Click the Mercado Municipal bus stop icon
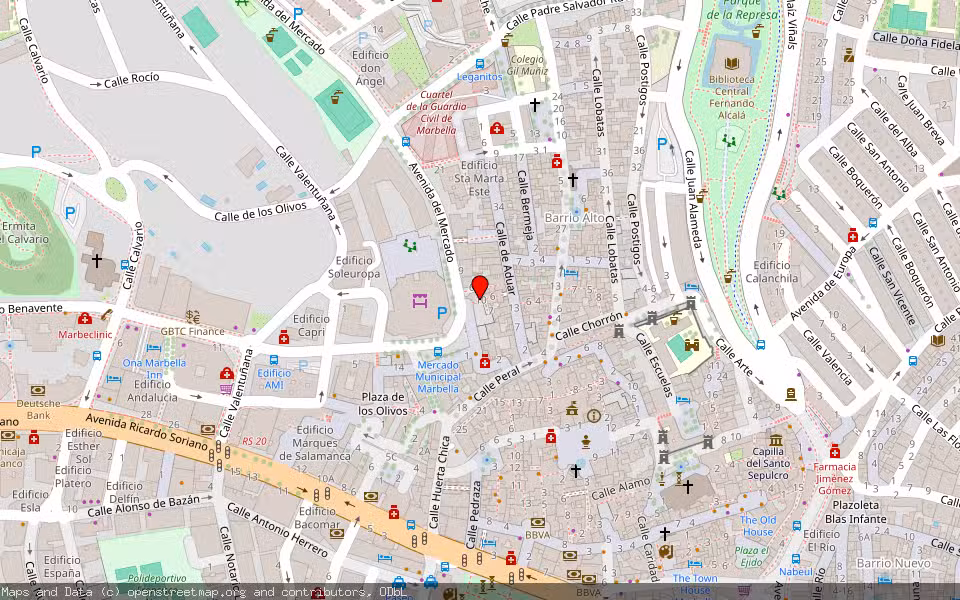This screenshot has width=960, height=600. coord(438,352)
